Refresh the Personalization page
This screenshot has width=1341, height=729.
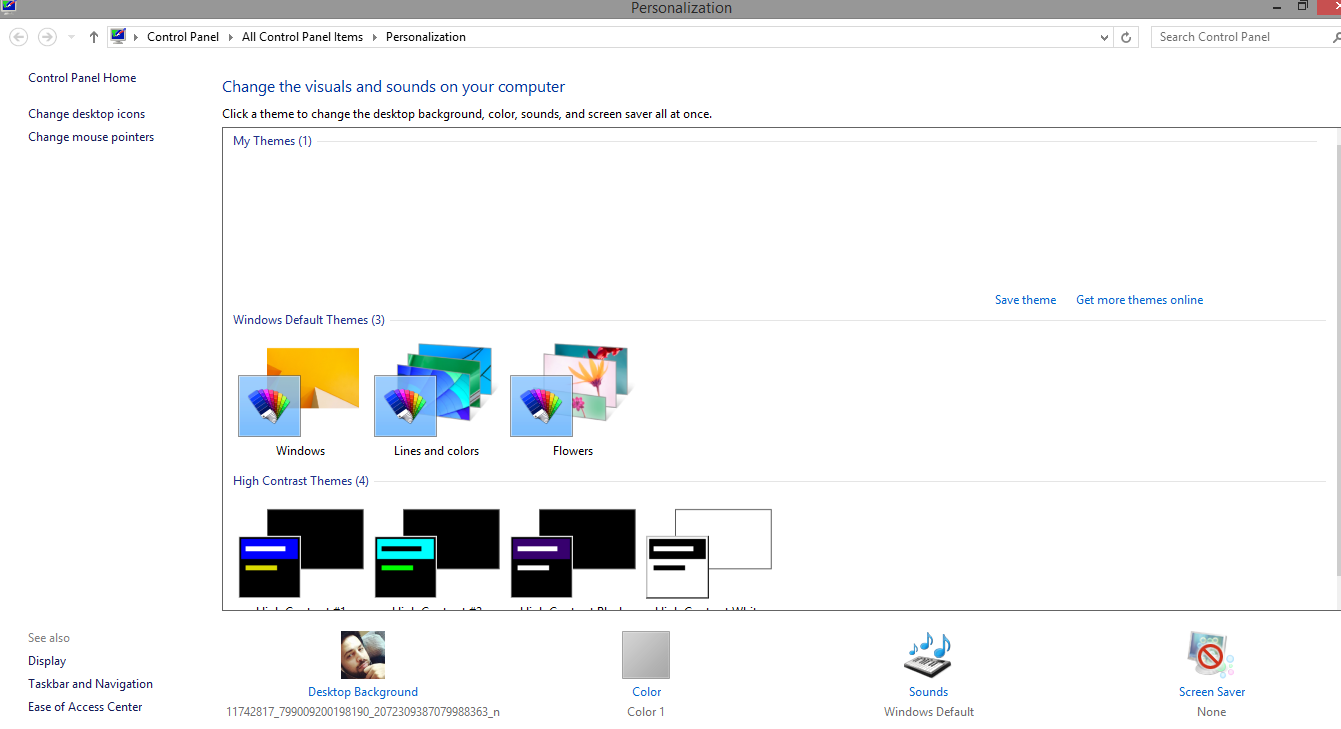pyautogui.click(x=1126, y=37)
